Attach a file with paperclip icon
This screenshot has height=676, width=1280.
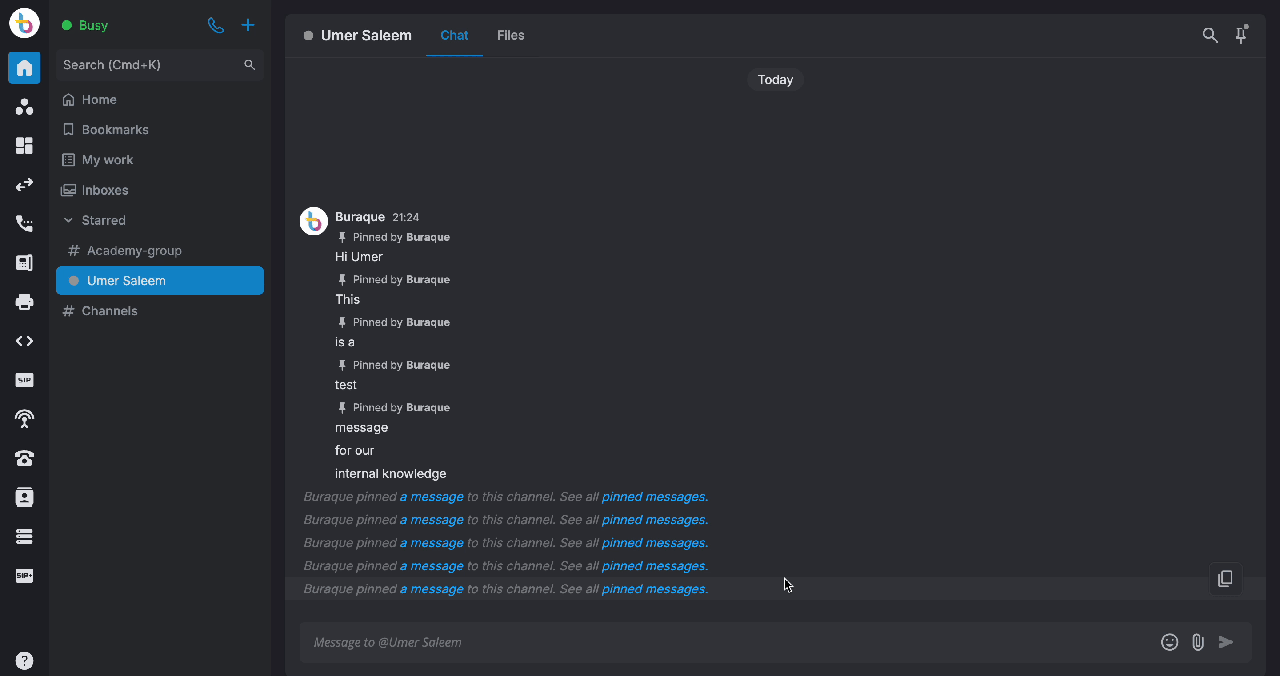coord(1198,642)
